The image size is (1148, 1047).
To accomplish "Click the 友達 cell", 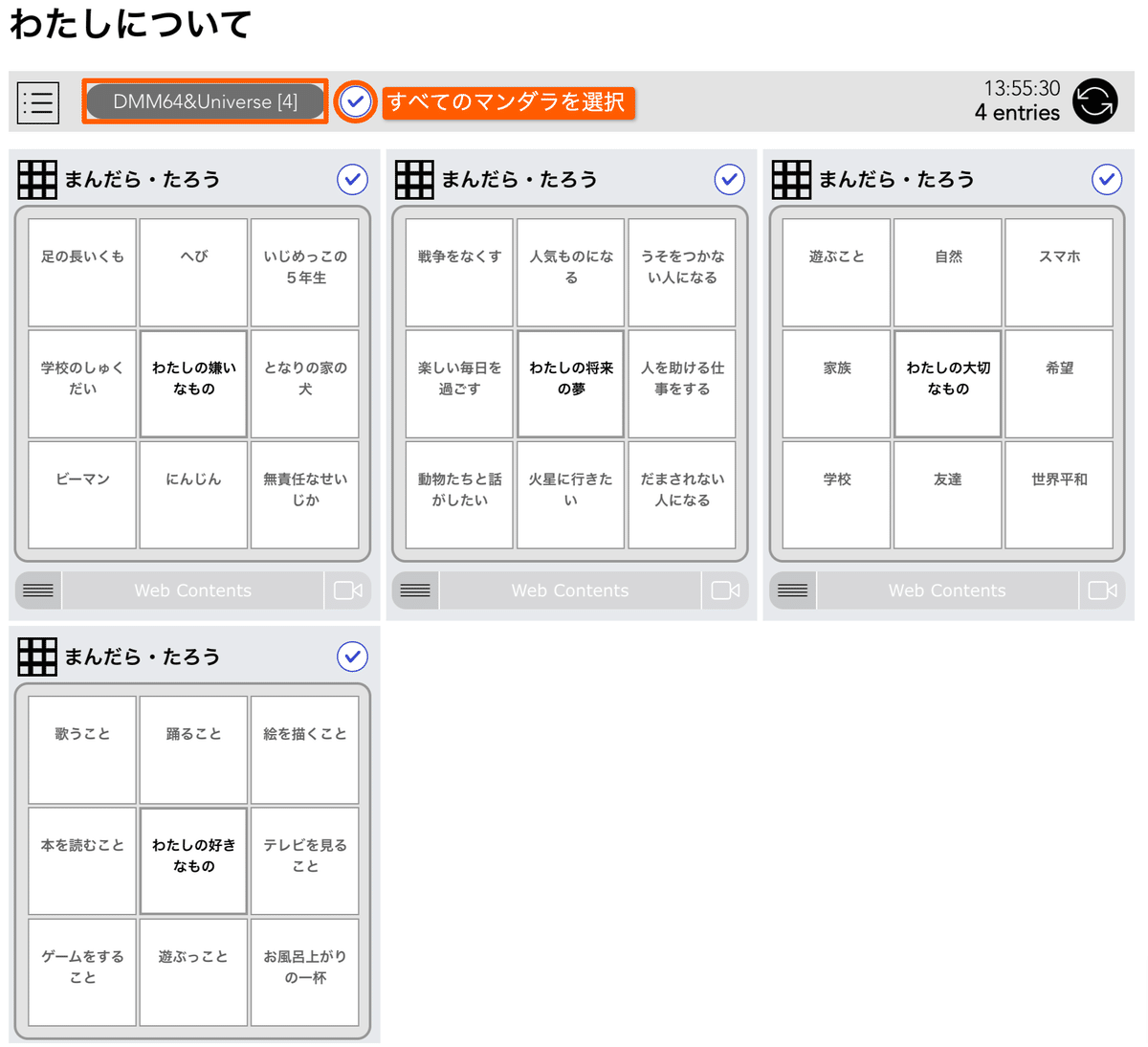I will [x=948, y=495].
